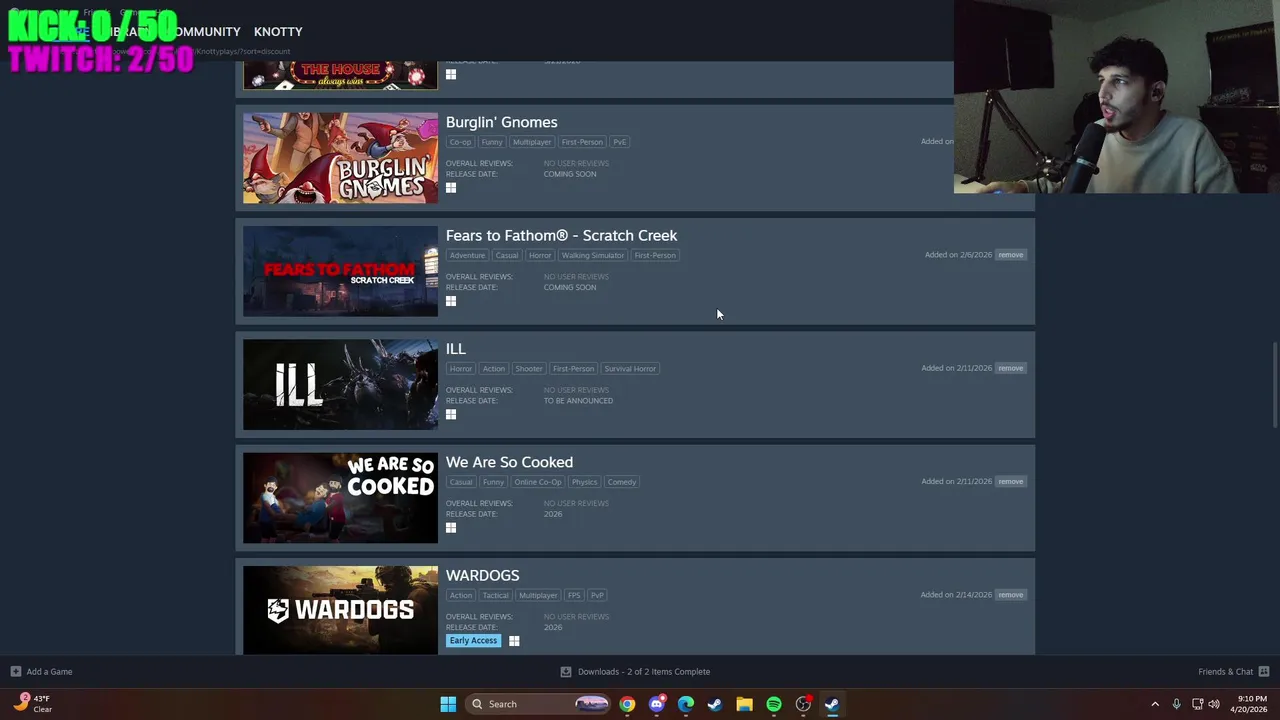Open the clock and date flyout

pos(1248,704)
